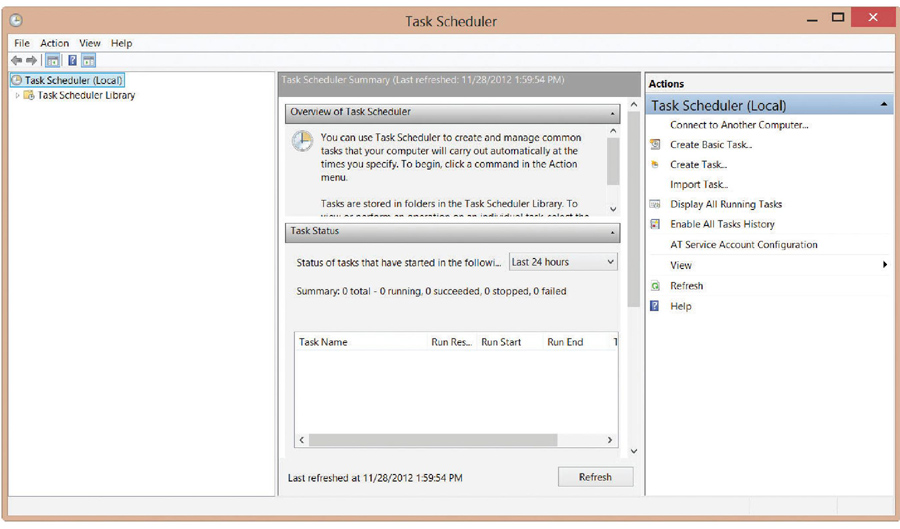This screenshot has height=529, width=900.
Task: Open the Action menu
Action: coord(55,43)
